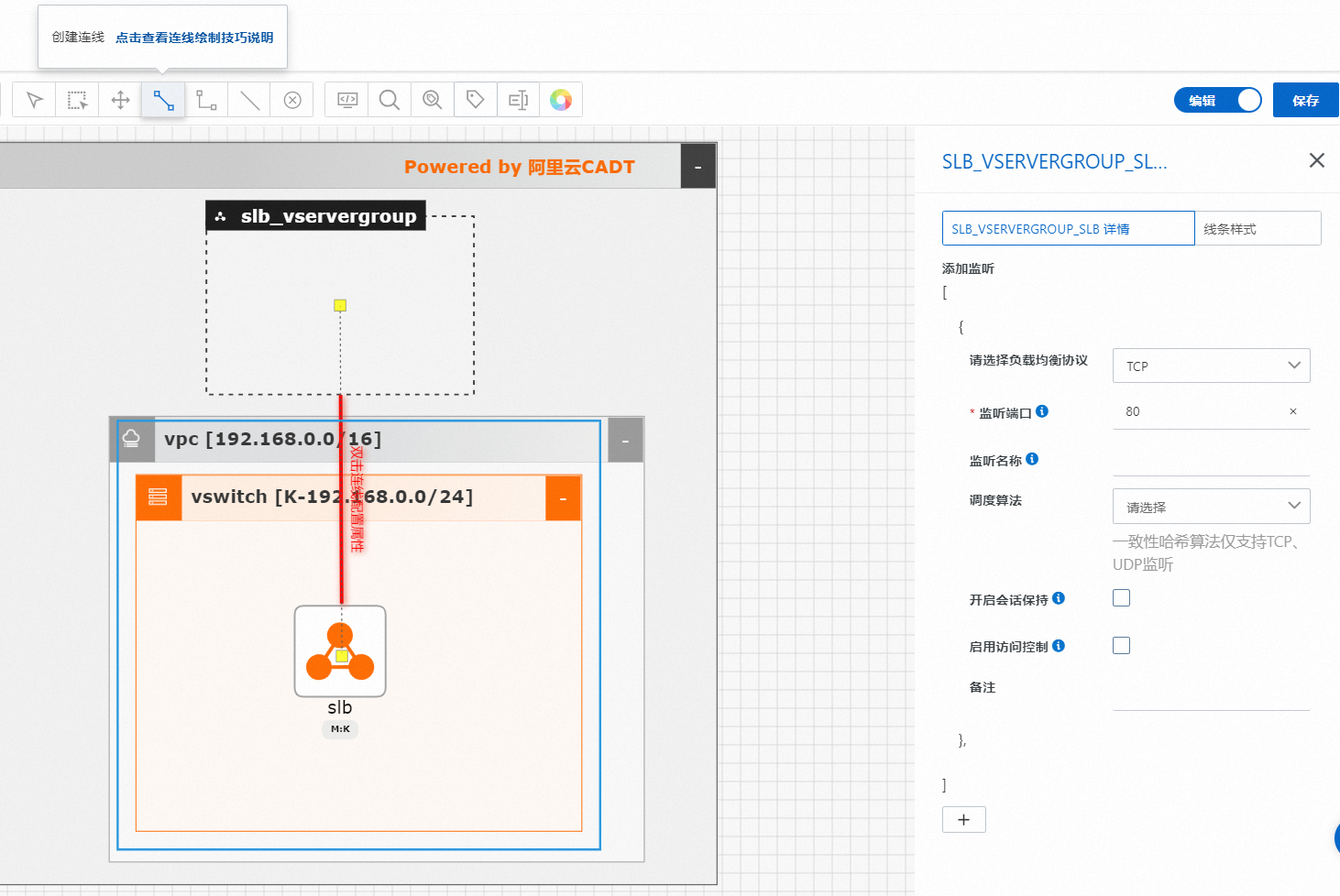Open the code view monitor icon
1340x896 pixels.
[347, 100]
